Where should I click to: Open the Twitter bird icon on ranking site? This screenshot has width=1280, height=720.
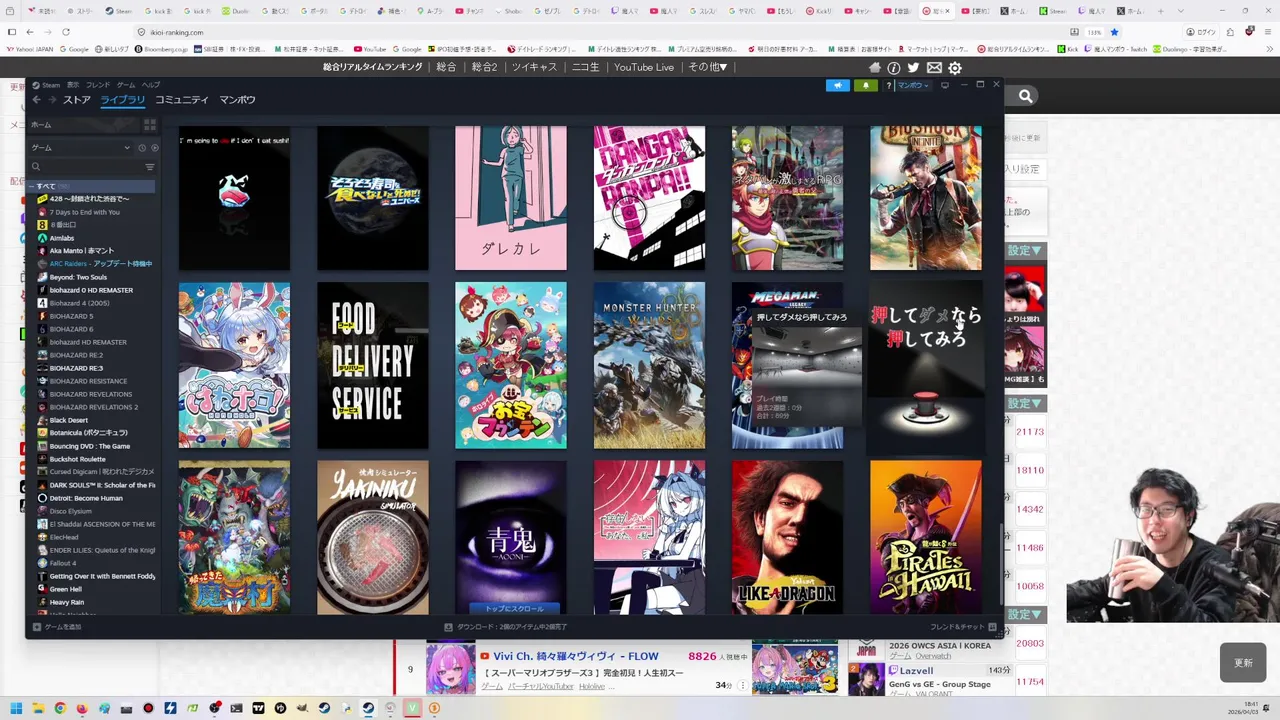[x=913, y=68]
